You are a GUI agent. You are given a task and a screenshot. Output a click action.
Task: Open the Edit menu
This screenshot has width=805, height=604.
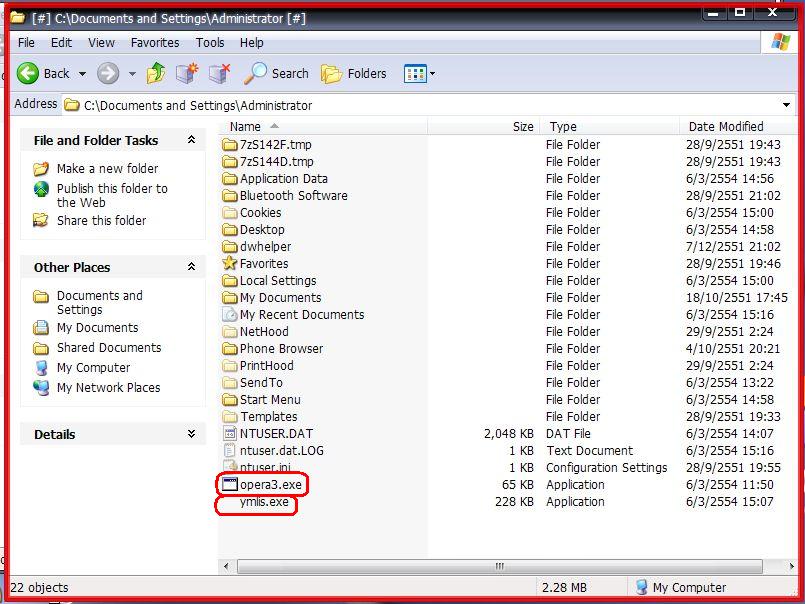pyautogui.click(x=61, y=43)
